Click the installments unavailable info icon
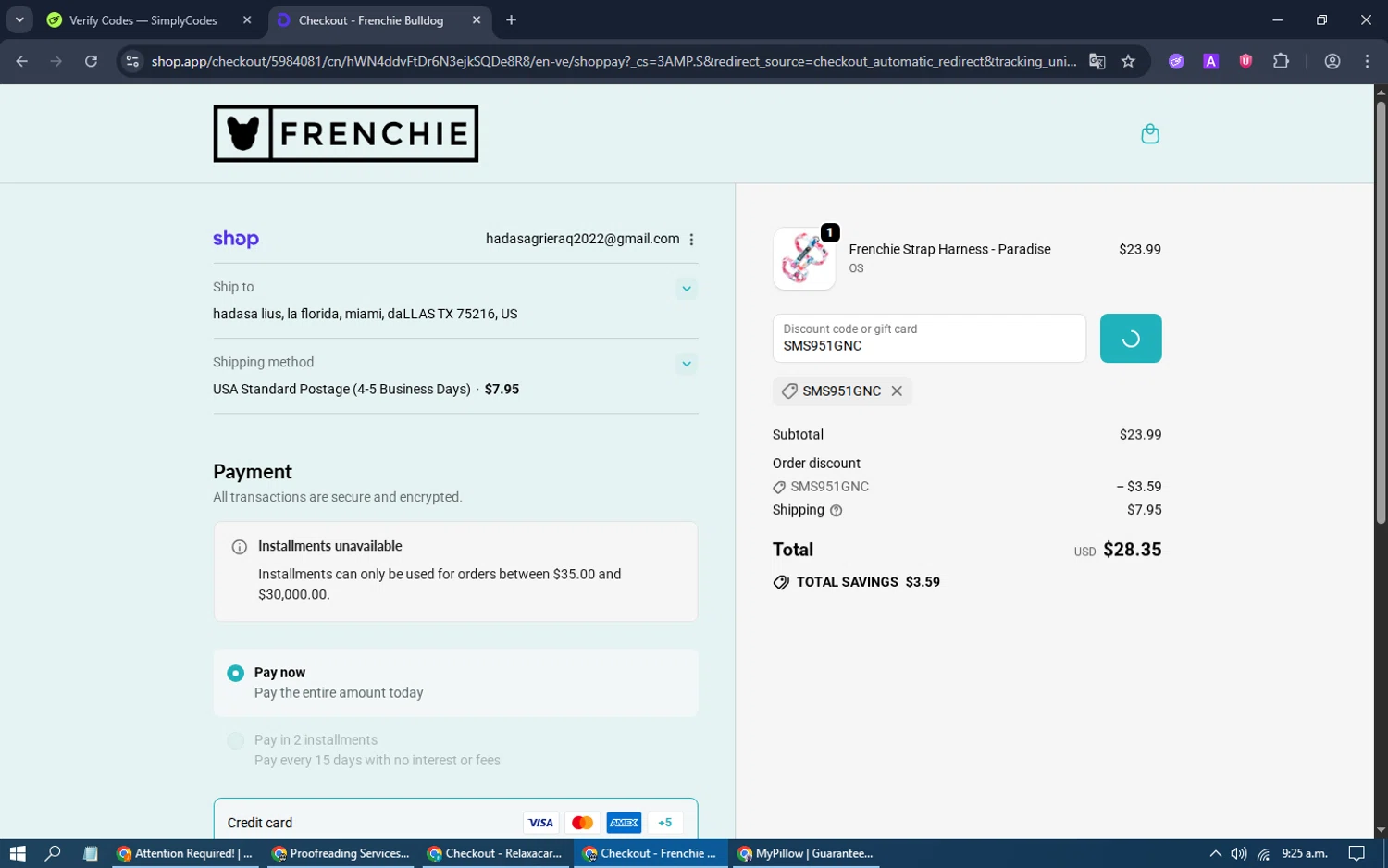 click(x=239, y=547)
